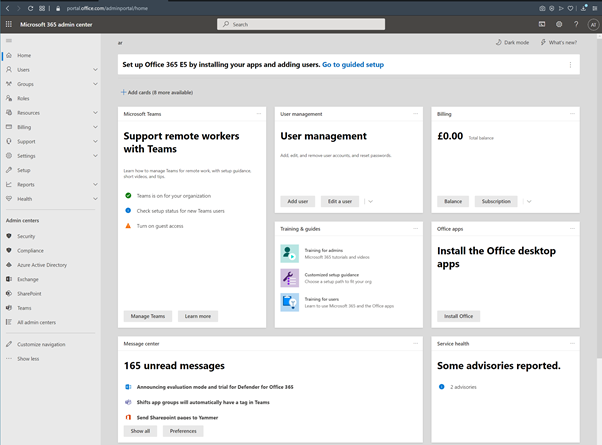Image resolution: width=602 pixels, height=445 pixels.
Task: Expand the Reports menu chevron
Action: tap(95, 184)
